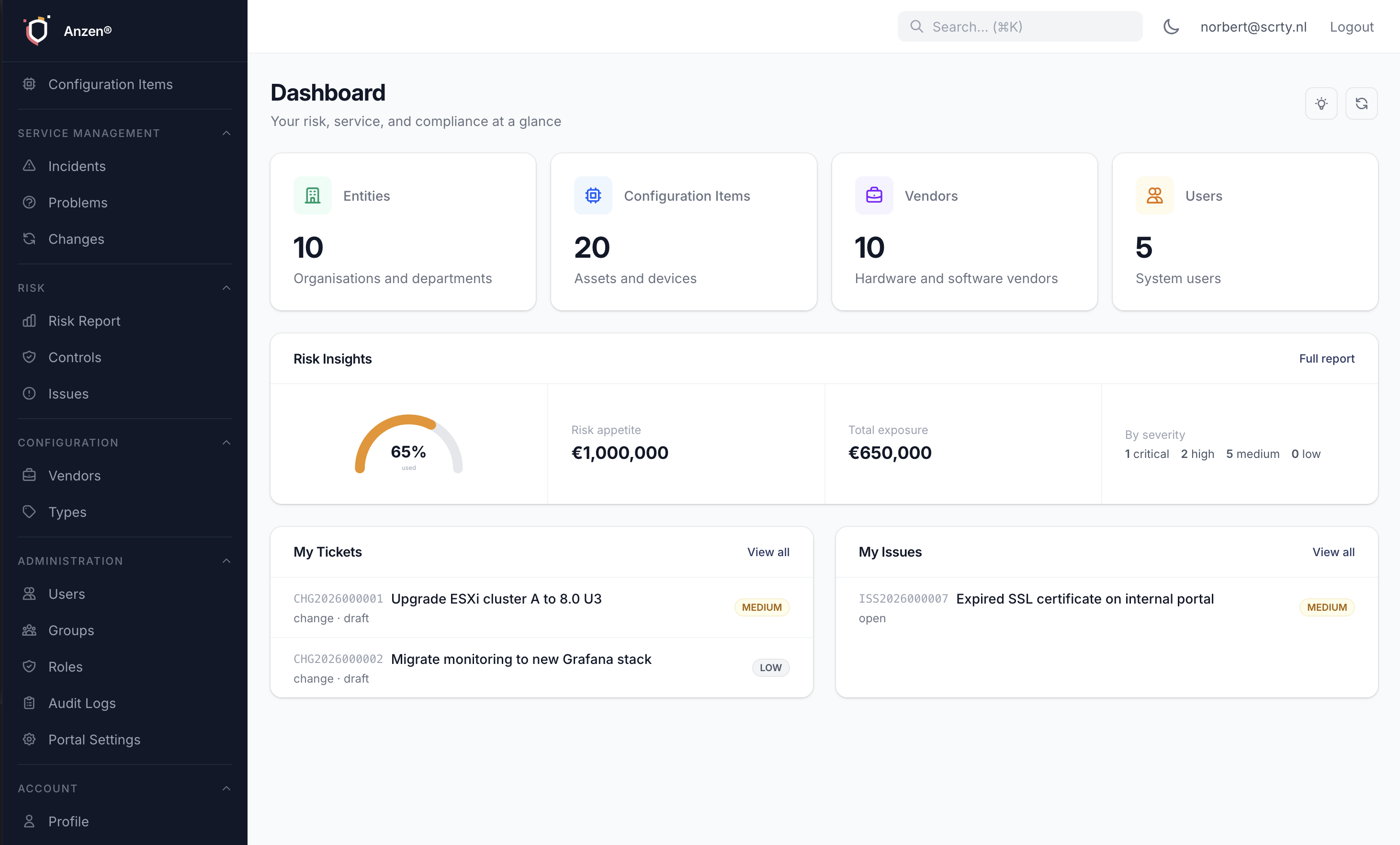This screenshot has height=845, width=1400.
Task: Open the Full report link
Action: tap(1326, 359)
